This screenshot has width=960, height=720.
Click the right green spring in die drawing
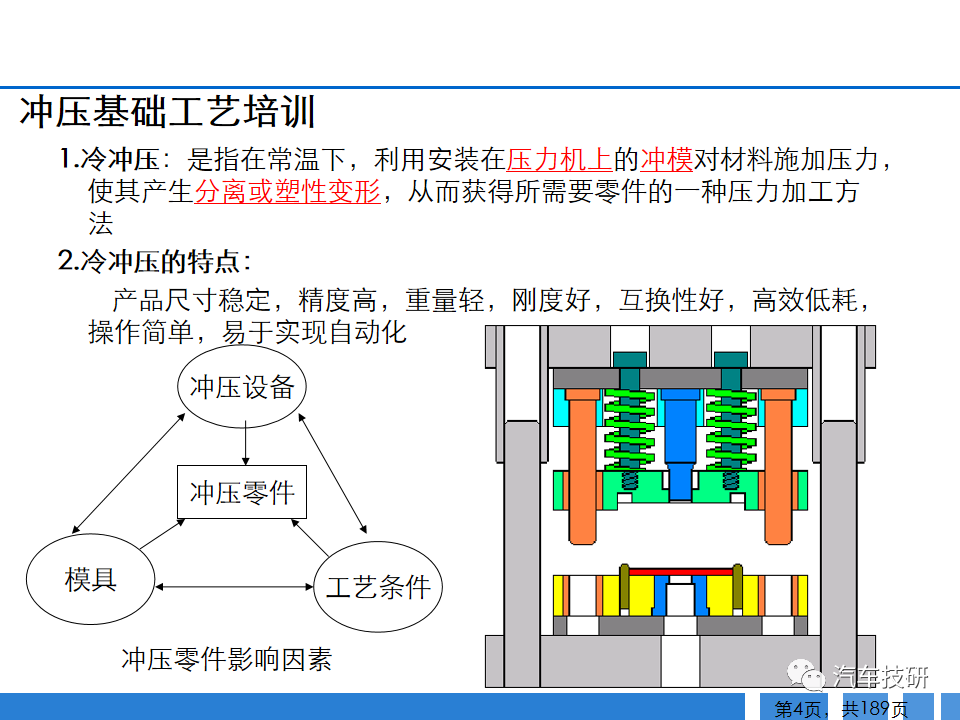730,430
